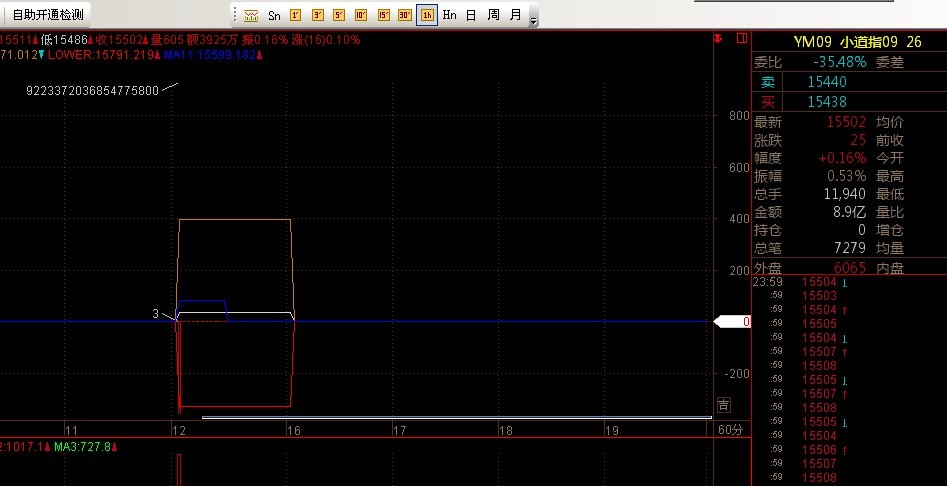Switch to weekly (周) chart

493,15
